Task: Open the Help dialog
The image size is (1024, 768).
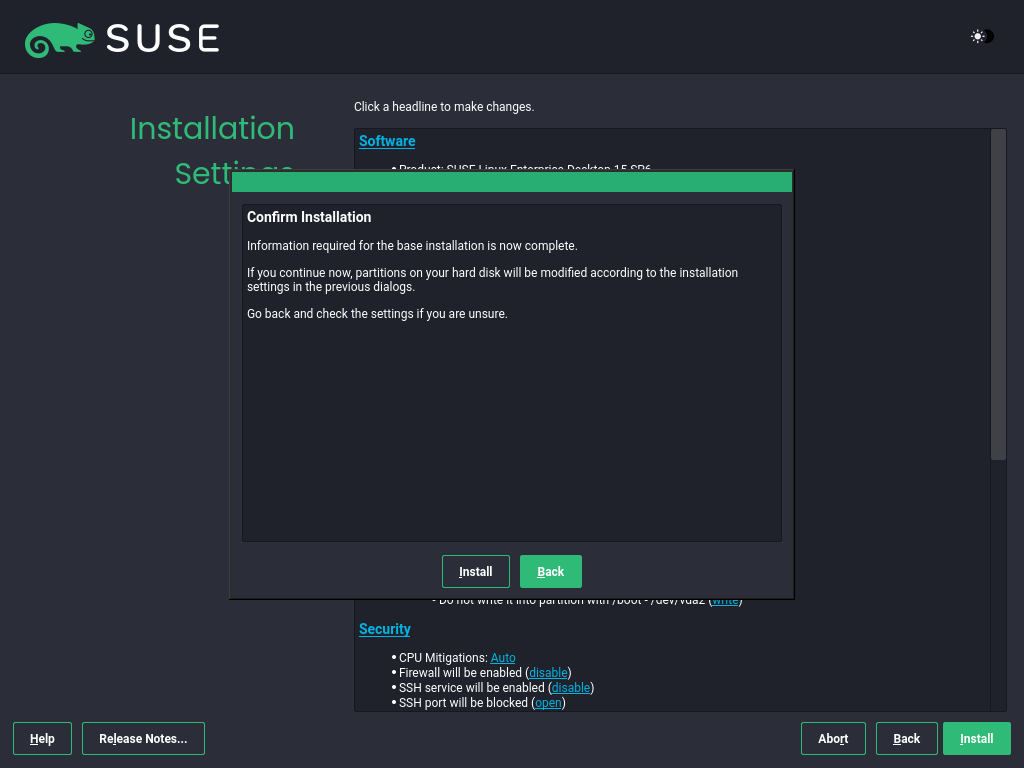Action: coord(42,738)
